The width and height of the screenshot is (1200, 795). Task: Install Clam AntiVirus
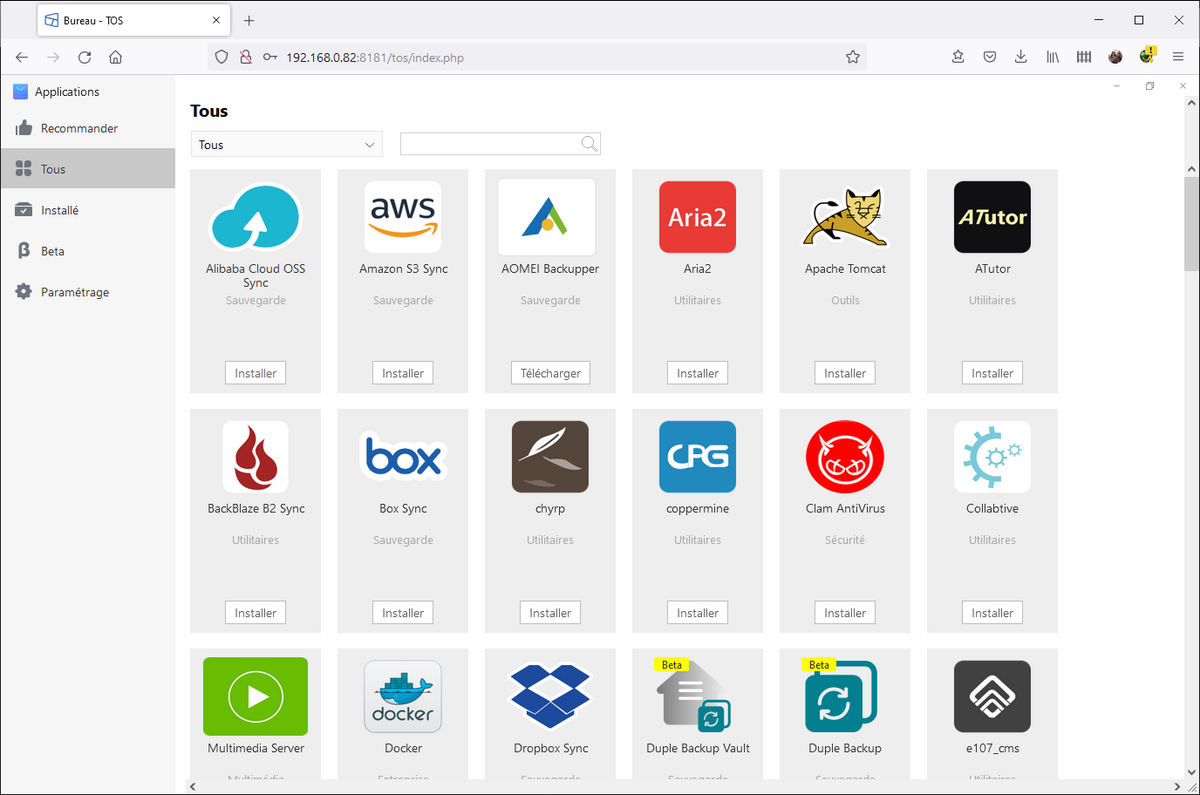[x=845, y=613]
